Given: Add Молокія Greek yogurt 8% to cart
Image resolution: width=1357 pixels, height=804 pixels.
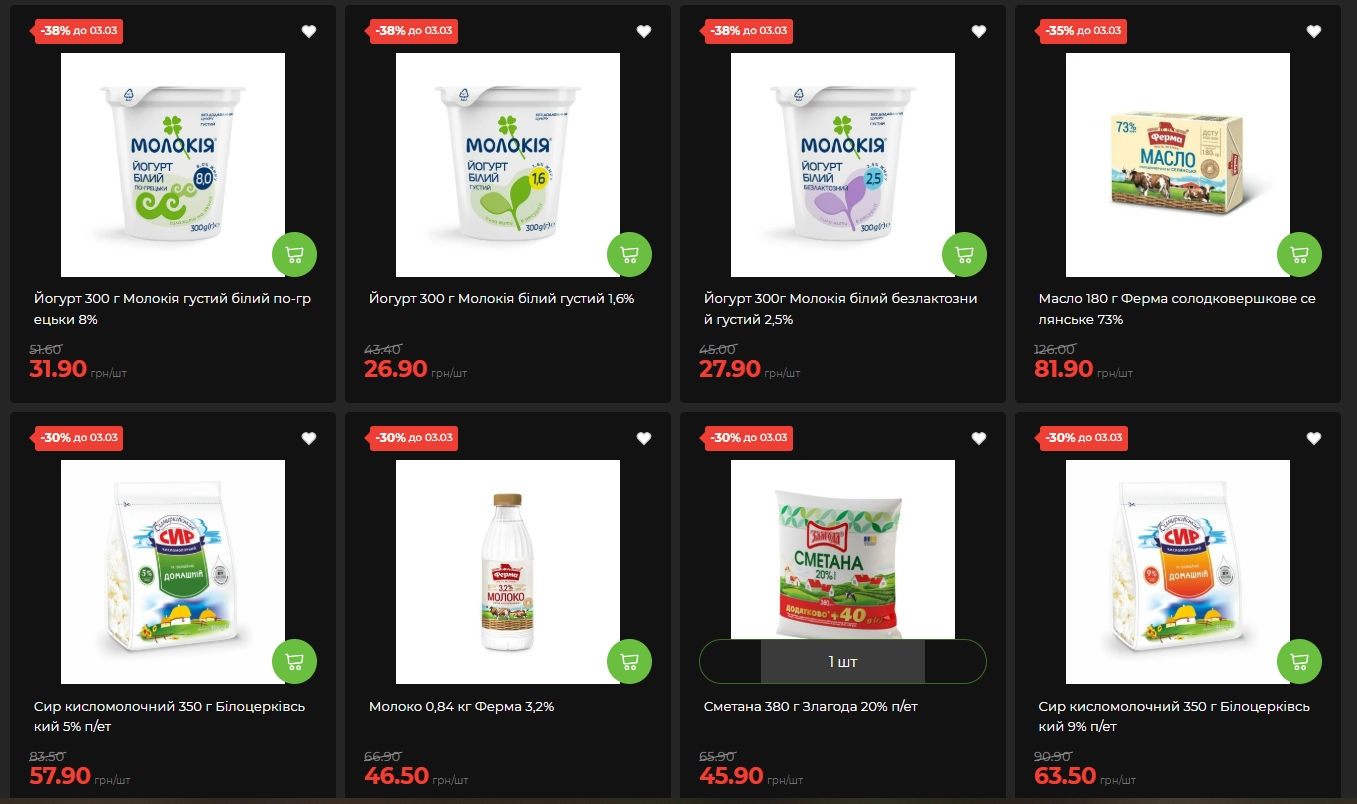Looking at the screenshot, I should click(294, 255).
